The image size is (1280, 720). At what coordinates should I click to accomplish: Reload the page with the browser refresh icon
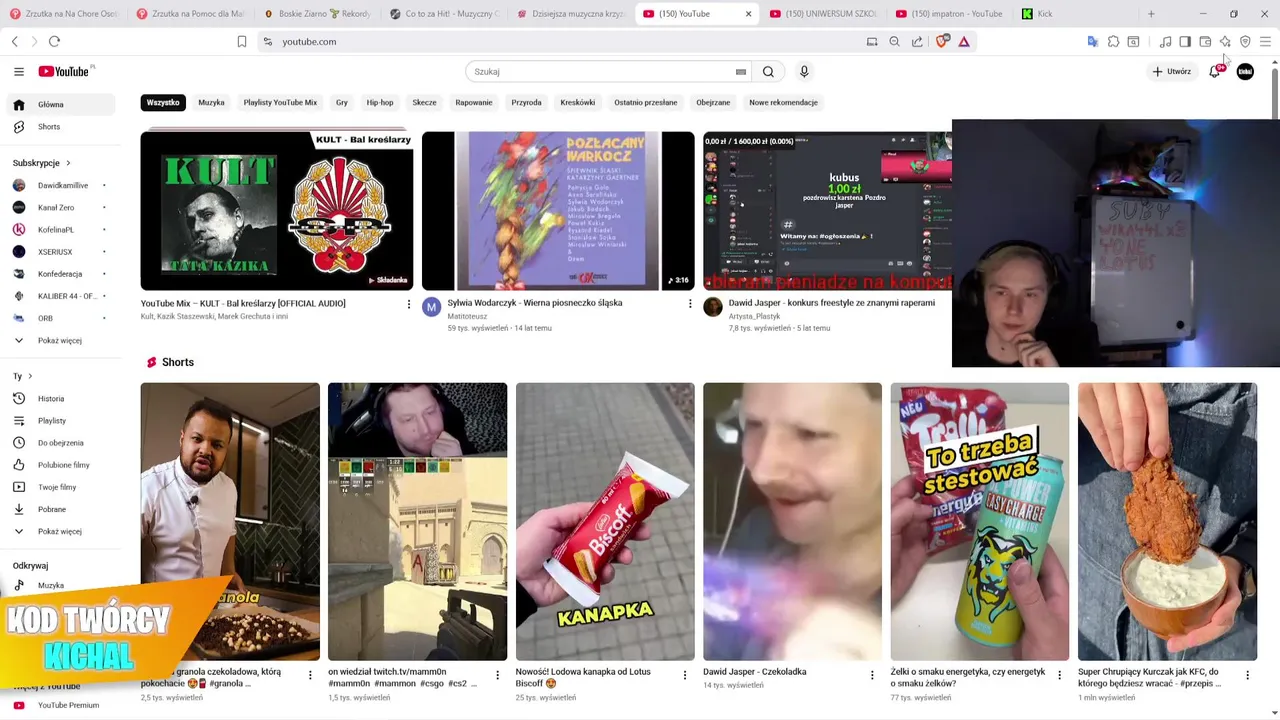(x=54, y=41)
